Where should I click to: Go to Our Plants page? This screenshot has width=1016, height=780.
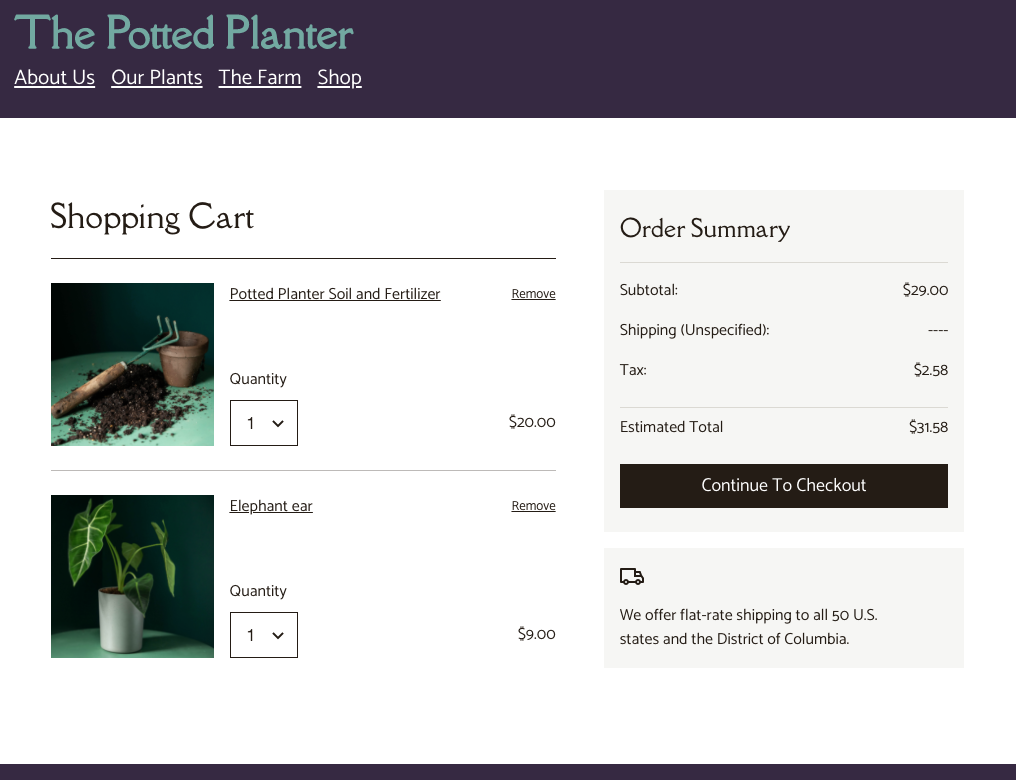(x=157, y=77)
